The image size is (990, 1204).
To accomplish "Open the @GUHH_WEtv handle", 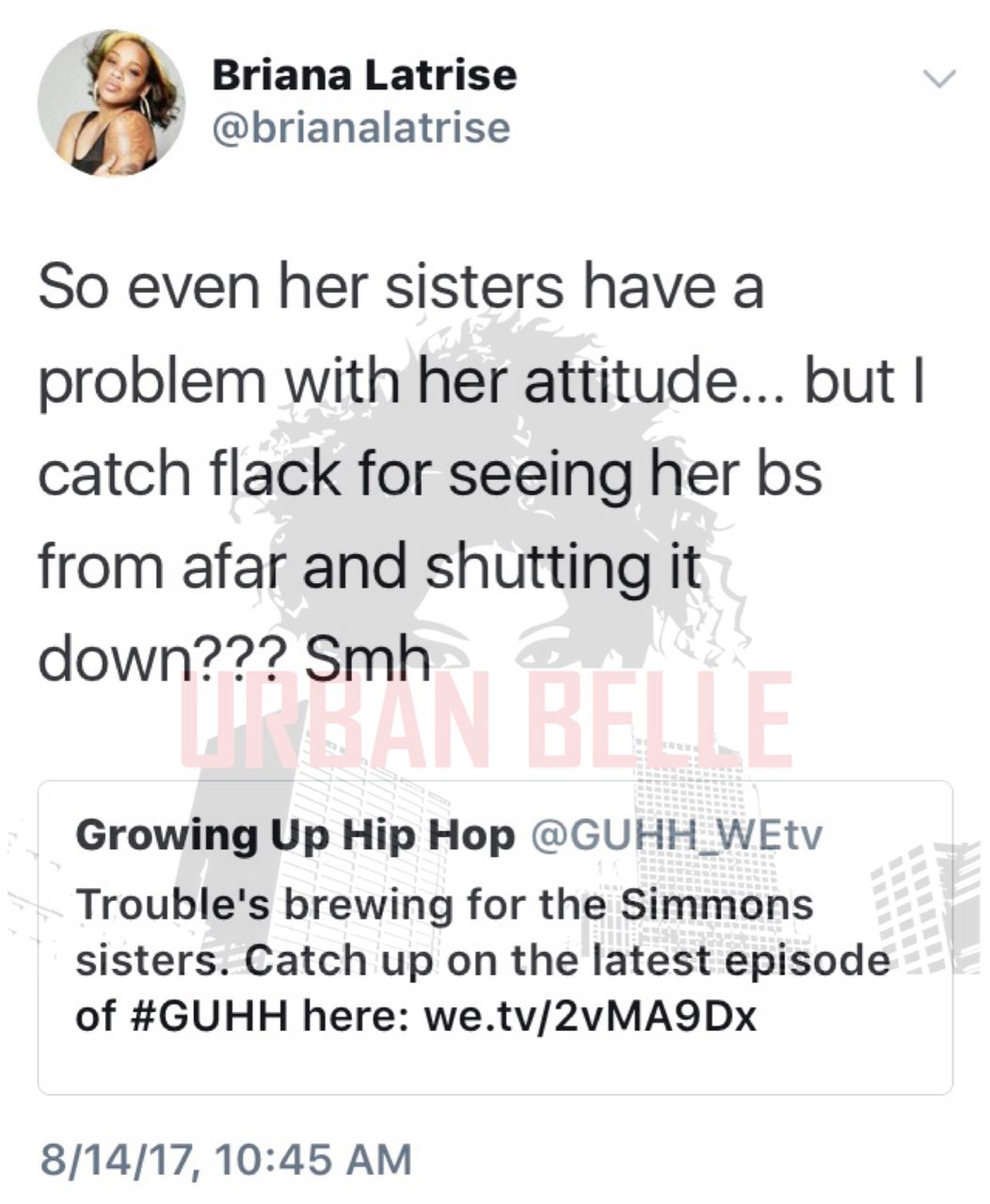I will 677,834.
